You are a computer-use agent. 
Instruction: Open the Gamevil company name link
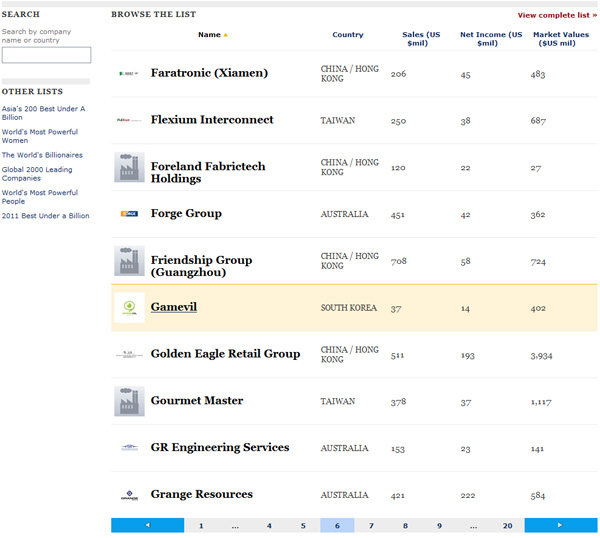pos(173,307)
